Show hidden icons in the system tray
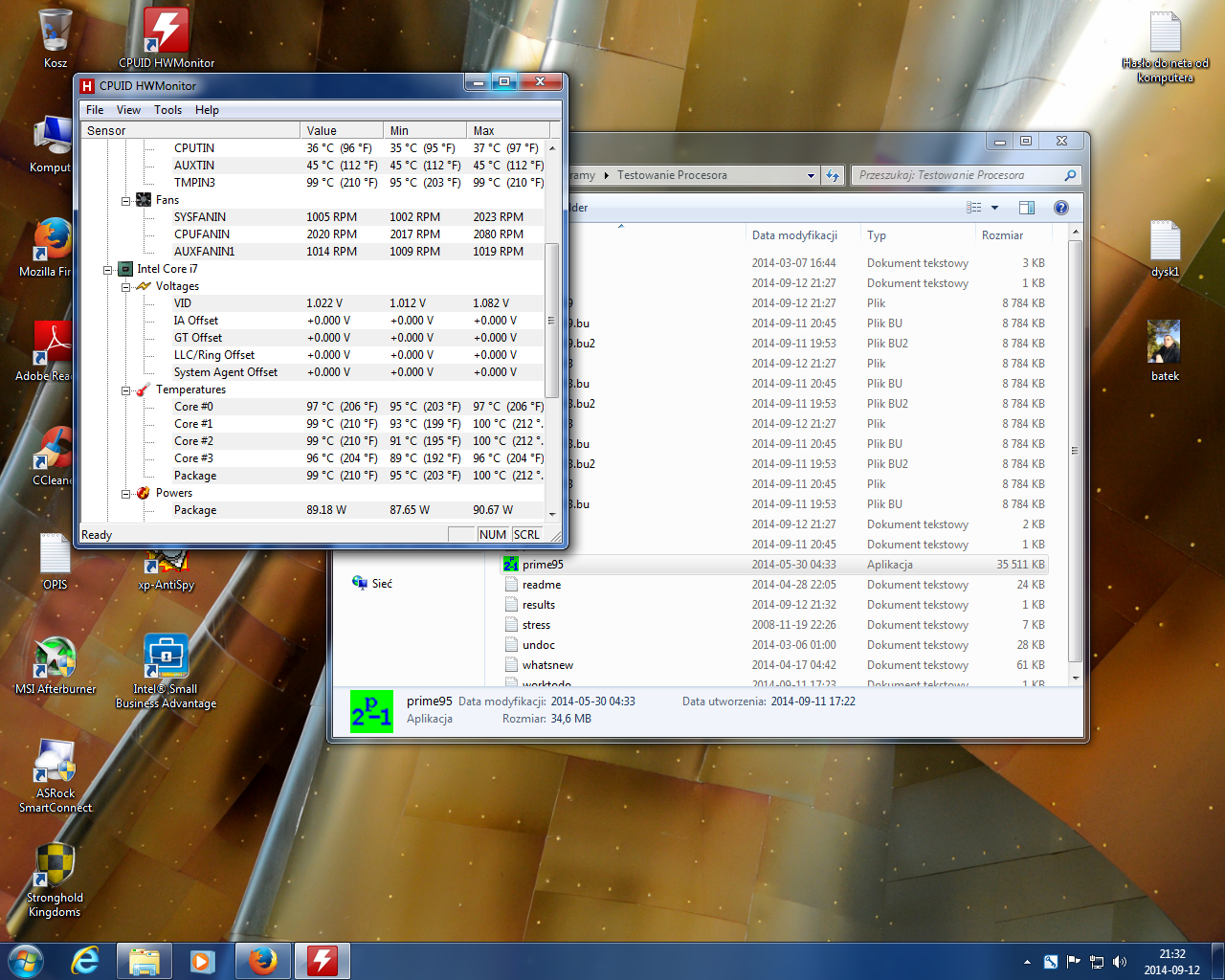 (x=1027, y=962)
